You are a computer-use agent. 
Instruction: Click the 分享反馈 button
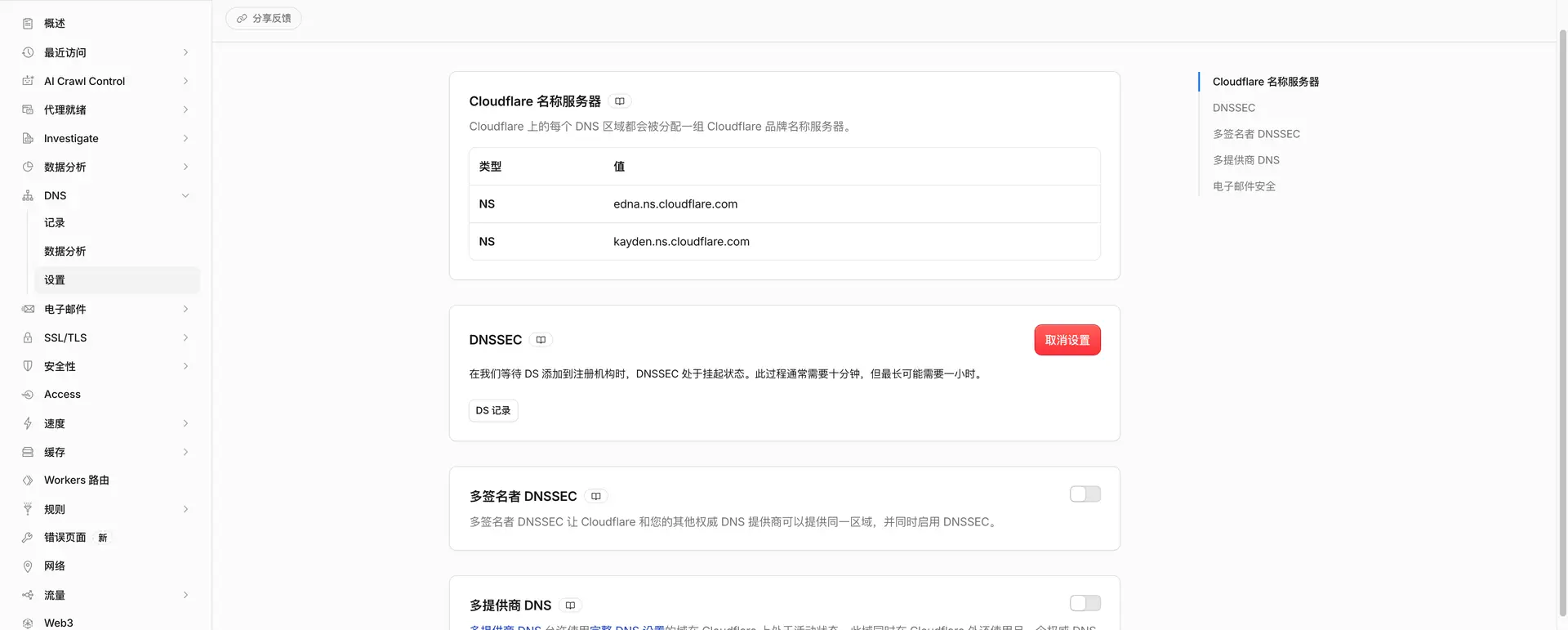tap(264, 18)
